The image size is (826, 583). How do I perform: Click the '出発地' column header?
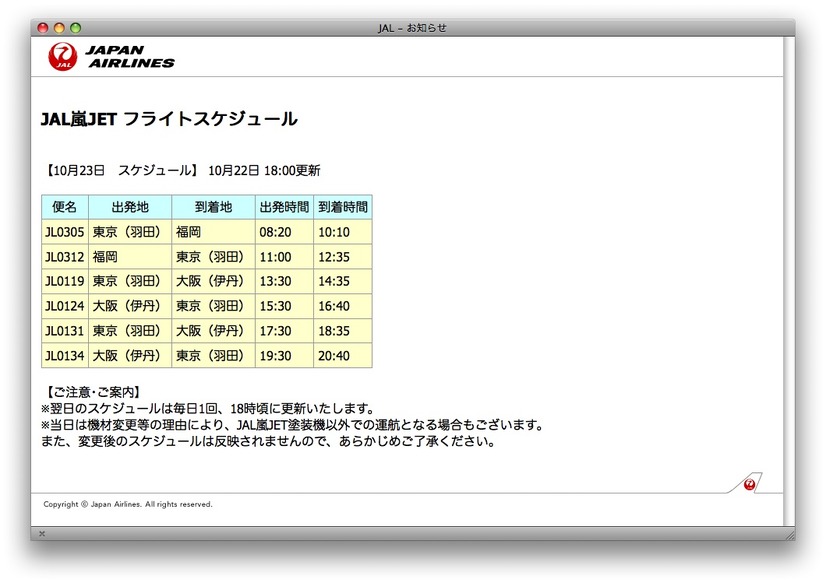pos(130,207)
